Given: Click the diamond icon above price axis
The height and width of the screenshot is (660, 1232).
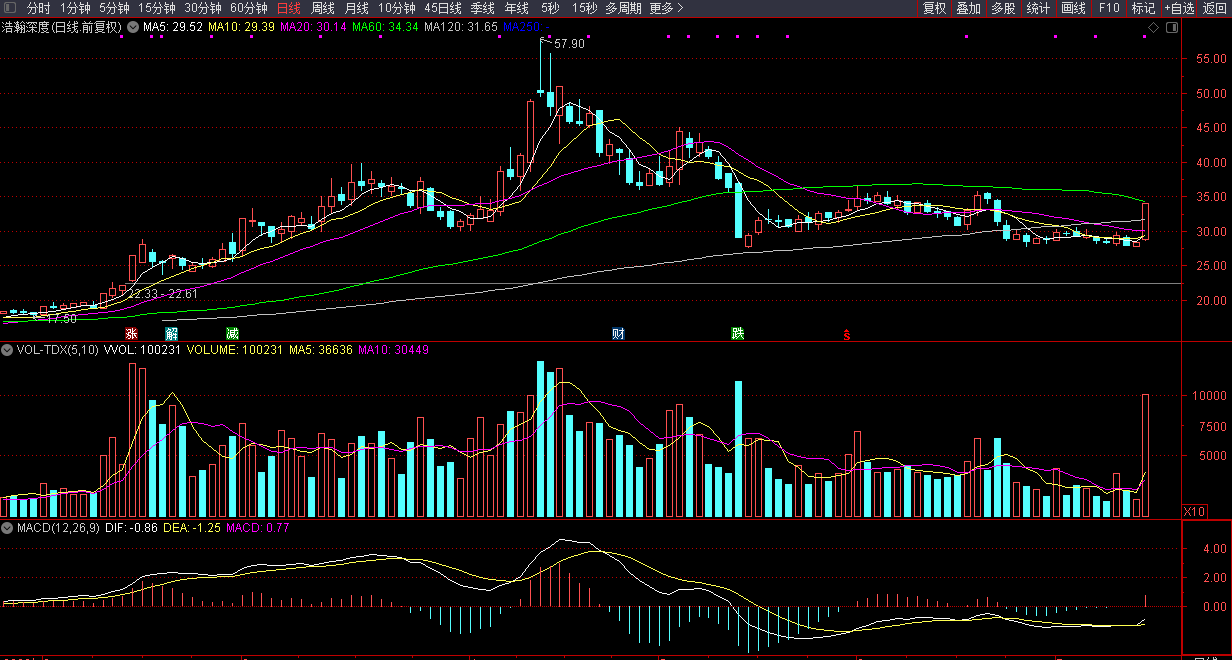Looking at the screenshot, I should [1153, 28].
